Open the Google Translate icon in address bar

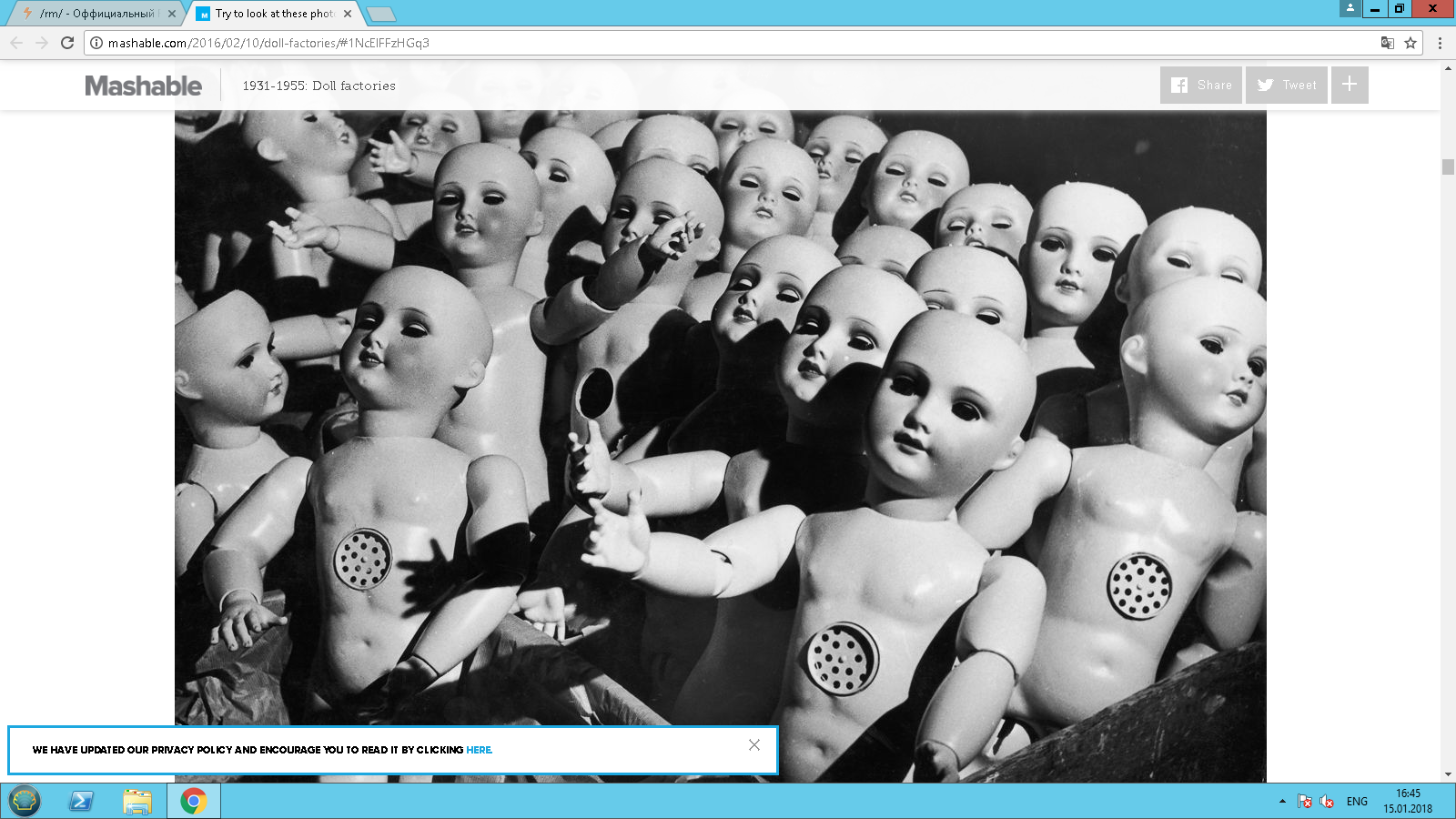click(1387, 43)
